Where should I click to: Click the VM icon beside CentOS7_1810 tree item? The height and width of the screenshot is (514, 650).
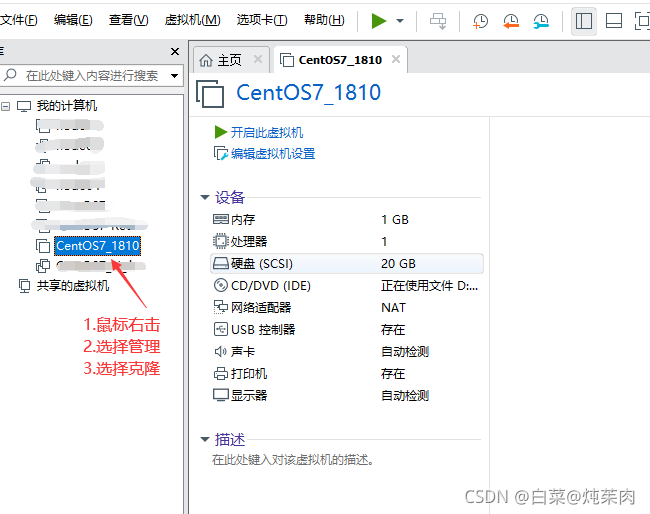point(43,246)
